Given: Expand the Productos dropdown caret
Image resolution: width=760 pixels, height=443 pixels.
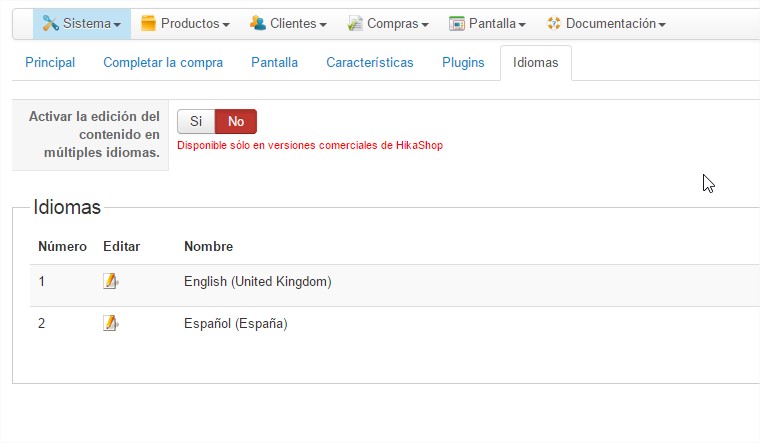Looking at the screenshot, I should 226,24.
